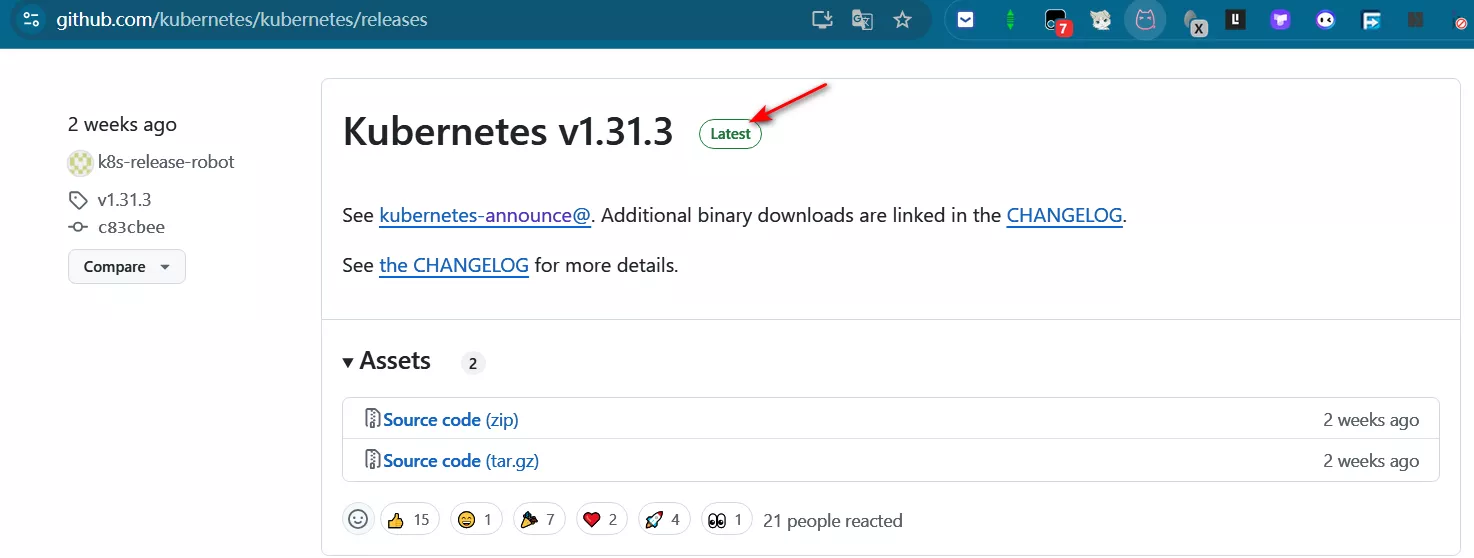Click the laughing face reaction
The height and width of the screenshot is (558, 1474).
click(477, 519)
